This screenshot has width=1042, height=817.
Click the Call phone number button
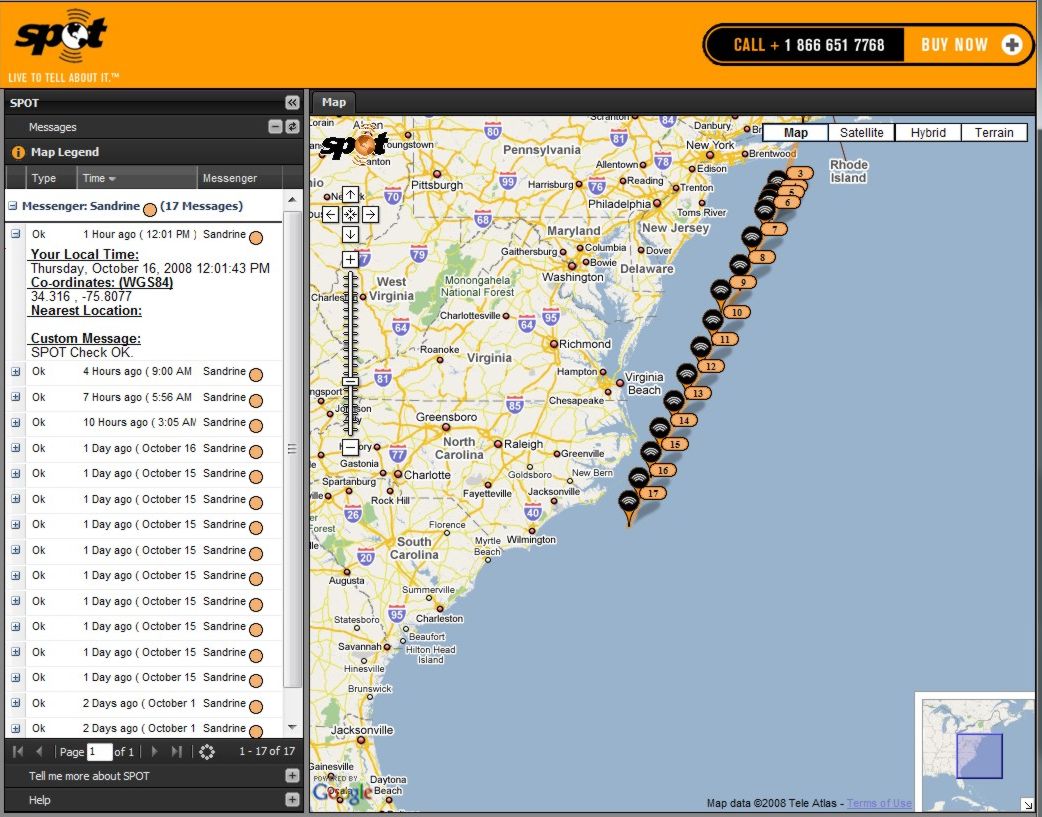(x=805, y=45)
